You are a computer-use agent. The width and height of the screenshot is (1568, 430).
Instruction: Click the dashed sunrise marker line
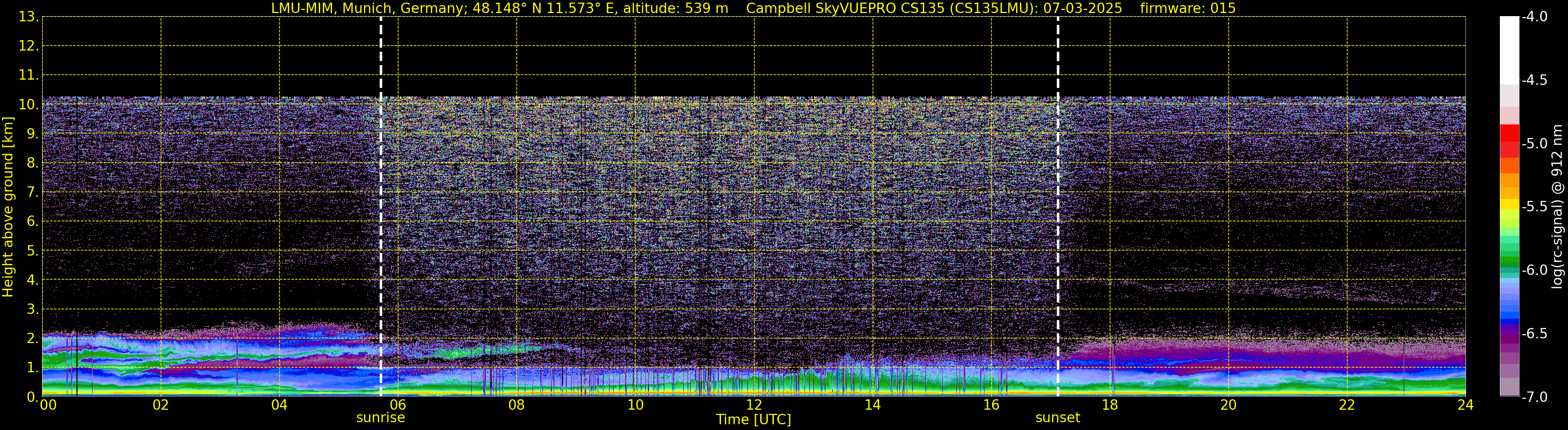[381, 207]
